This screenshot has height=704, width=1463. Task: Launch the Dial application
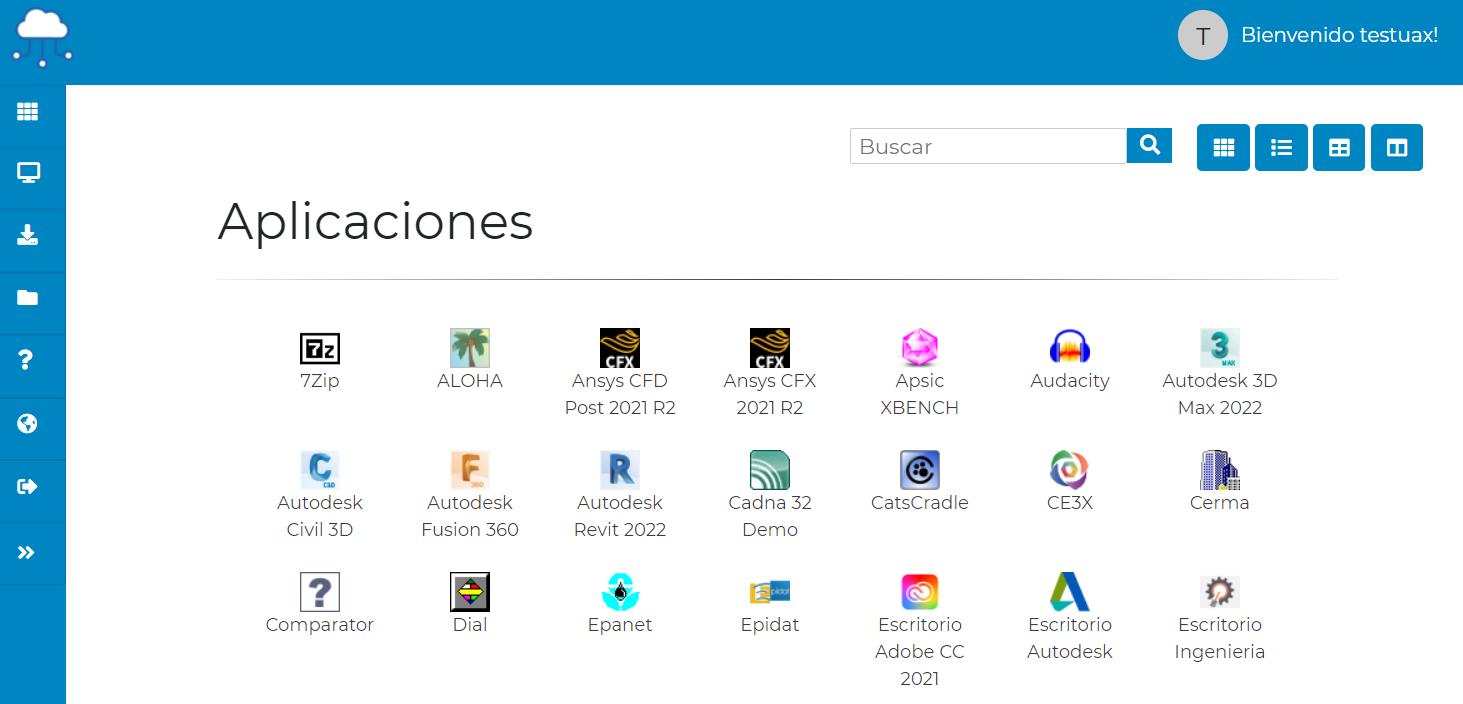click(470, 605)
